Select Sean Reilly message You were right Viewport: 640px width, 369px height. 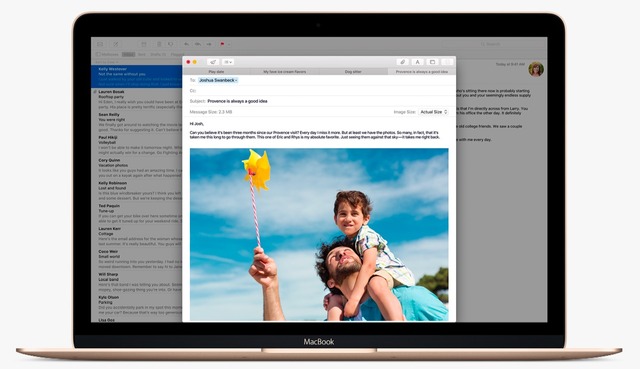[x=136, y=122]
